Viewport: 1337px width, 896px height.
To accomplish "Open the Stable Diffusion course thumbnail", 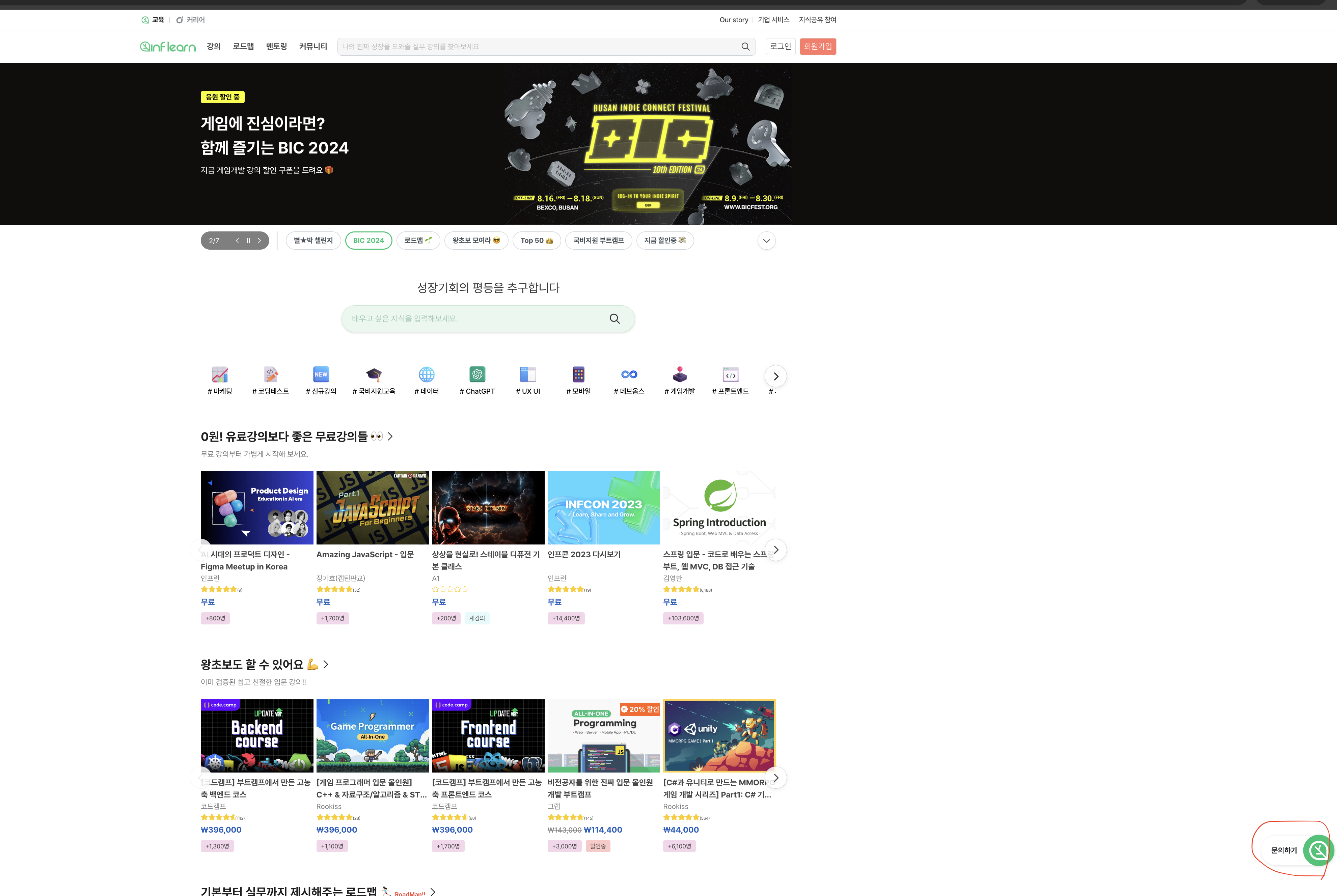I will coord(488,508).
